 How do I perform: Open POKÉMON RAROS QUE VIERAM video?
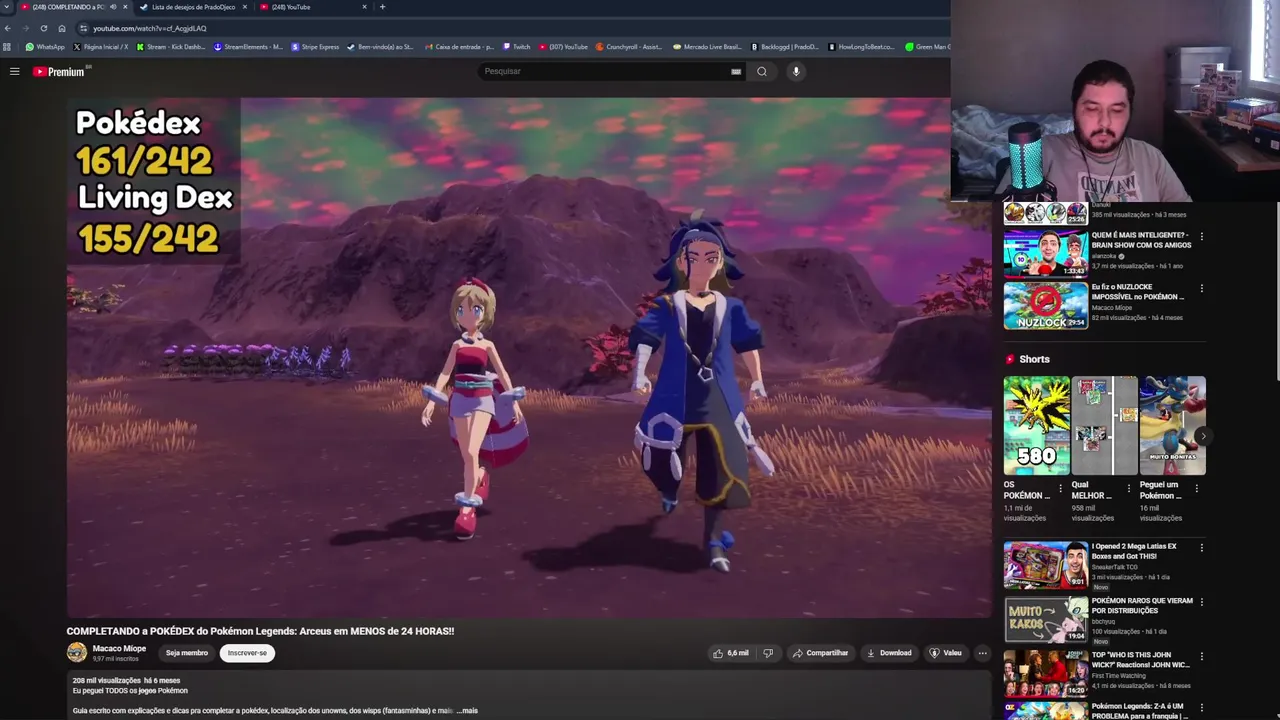pos(1045,620)
